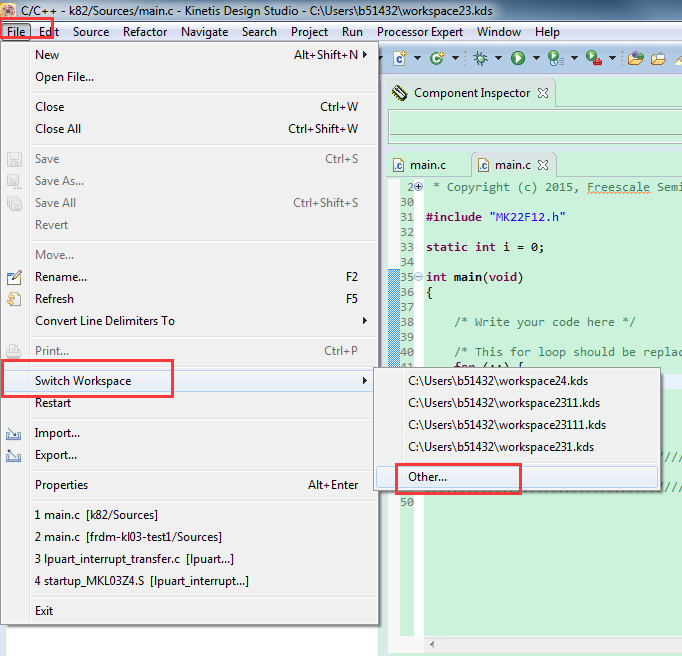The width and height of the screenshot is (682, 656).
Task: Open the Run menu
Action: click(352, 32)
